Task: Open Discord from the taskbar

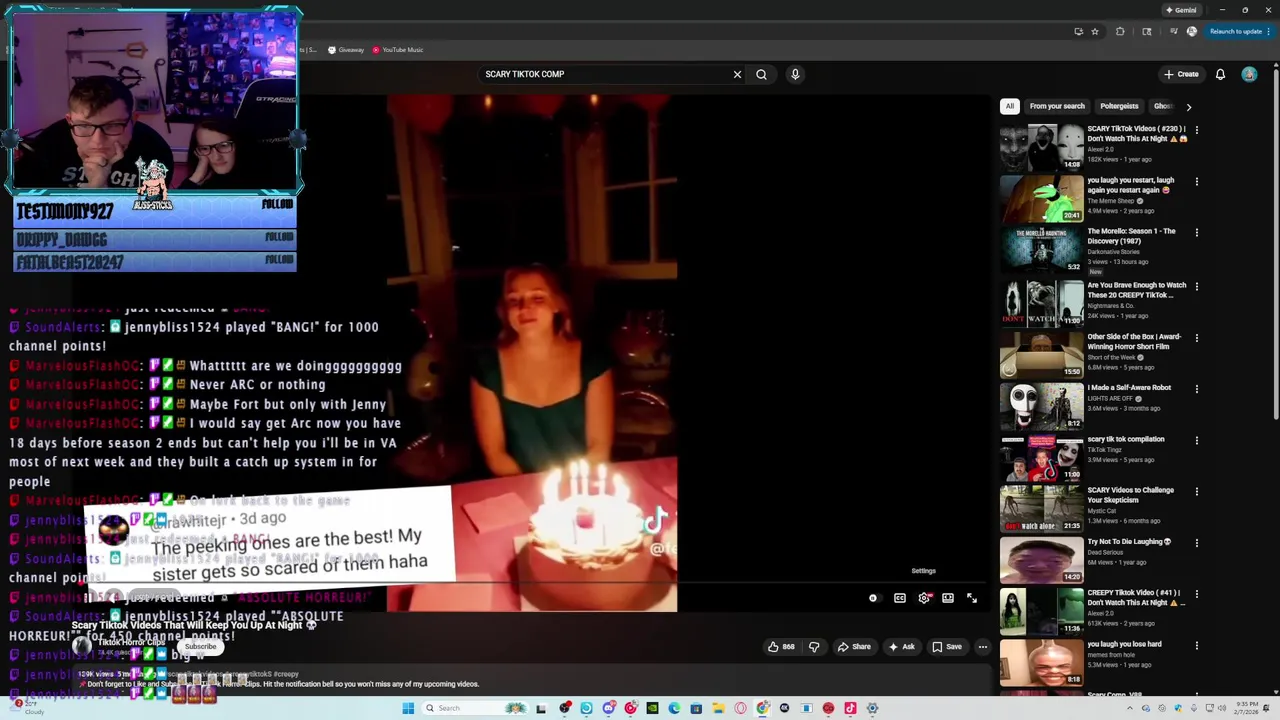Action: 609,708
